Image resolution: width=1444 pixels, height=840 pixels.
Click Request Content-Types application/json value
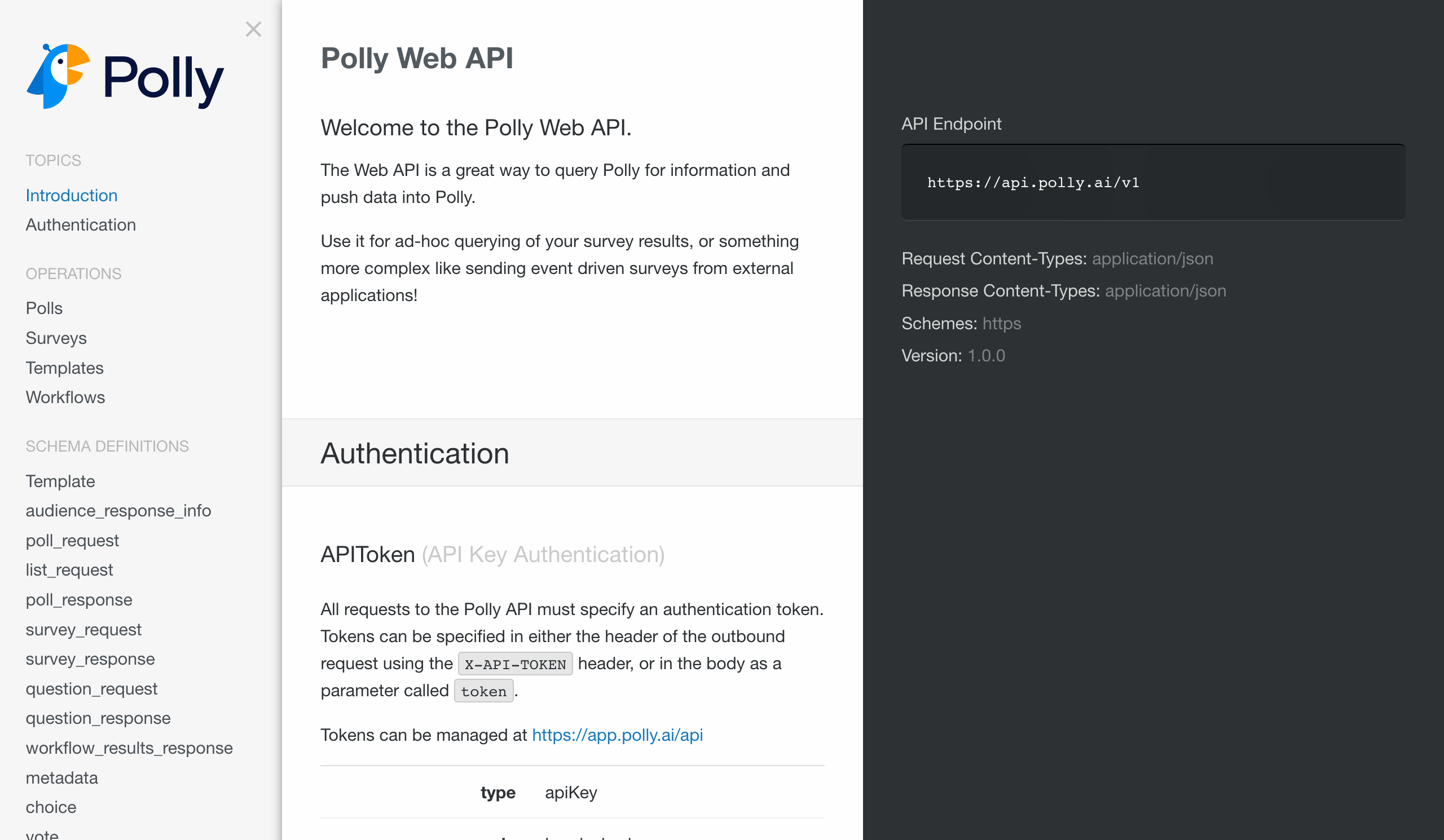[x=1152, y=259]
